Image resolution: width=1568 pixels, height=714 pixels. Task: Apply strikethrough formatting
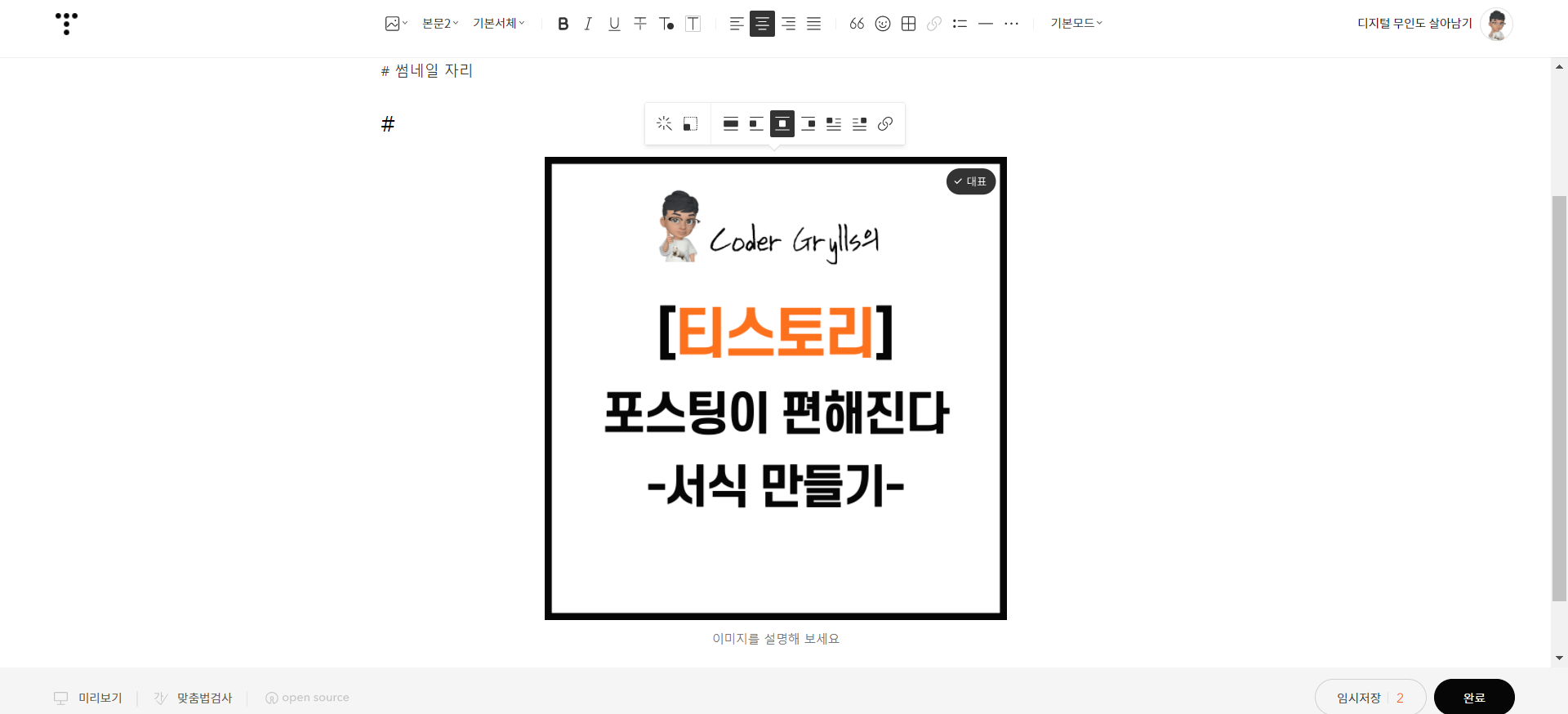(x=640, y=24)
